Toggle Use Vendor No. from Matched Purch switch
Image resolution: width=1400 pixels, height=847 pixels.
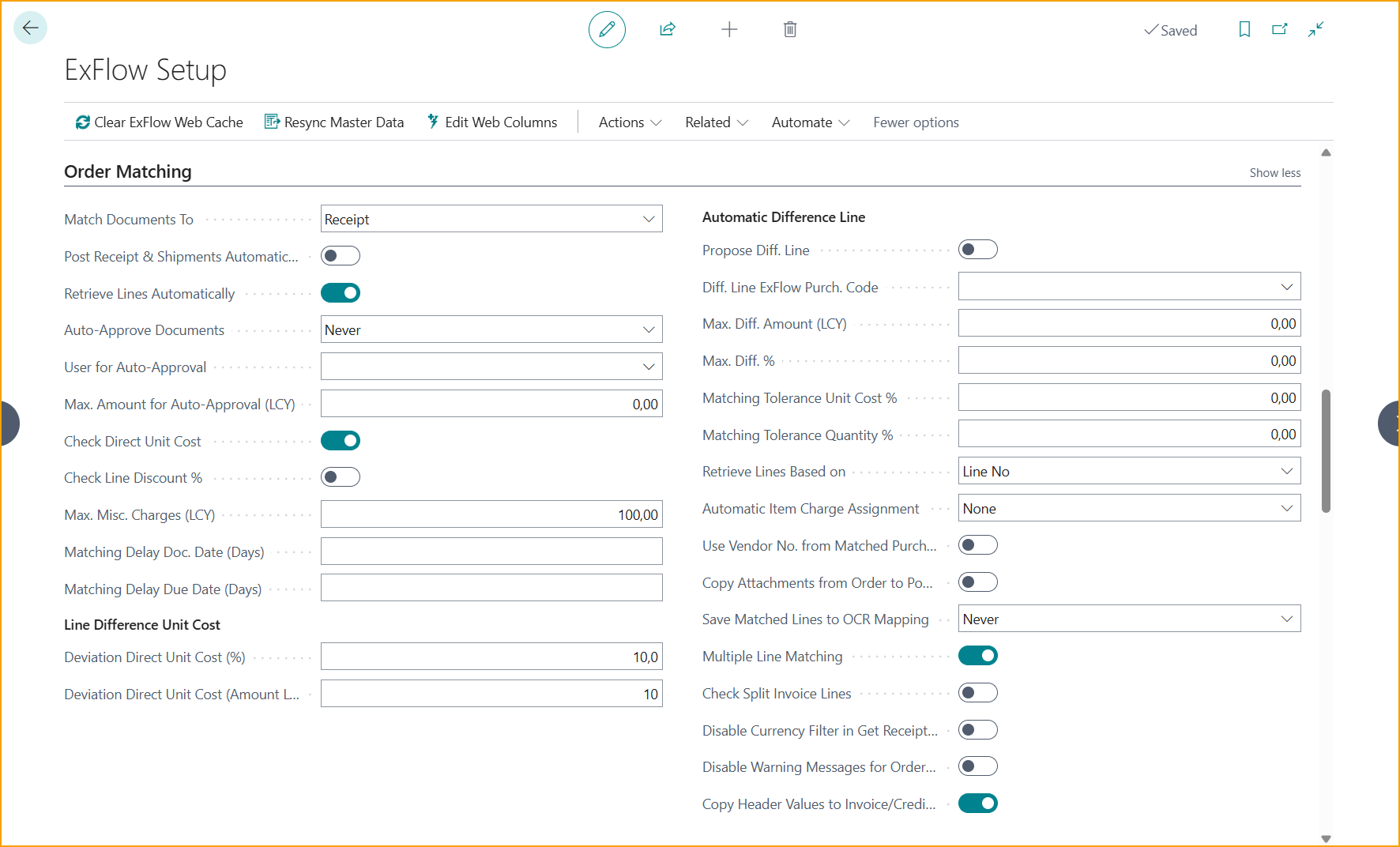point(978,545)
